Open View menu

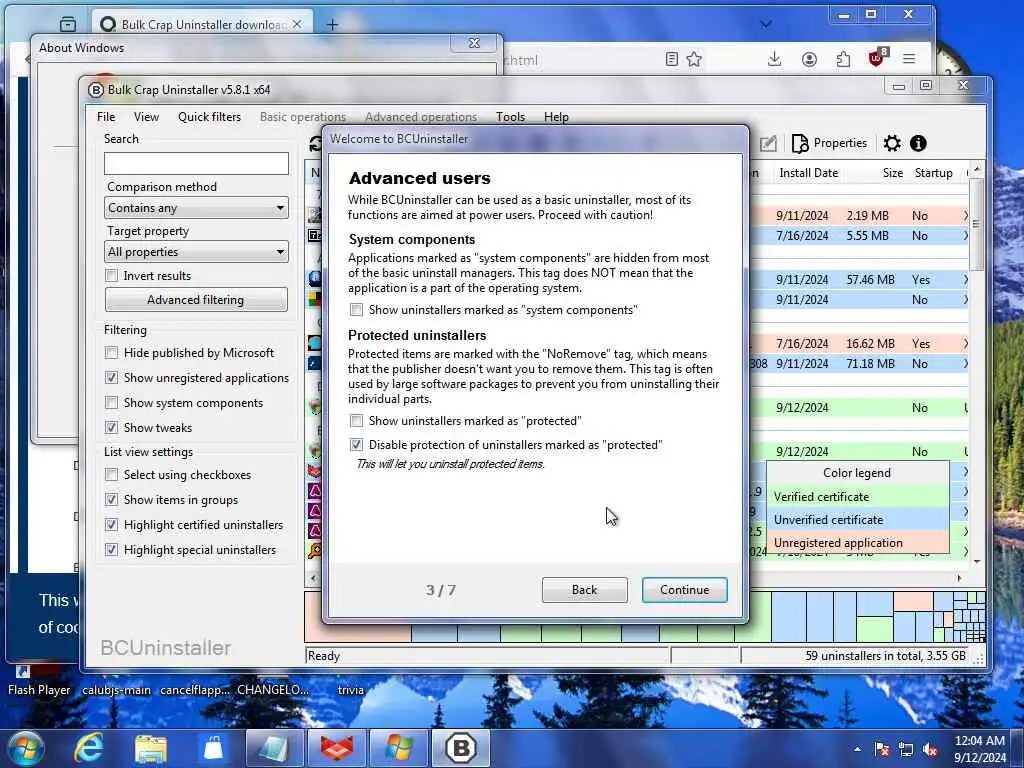tap(146, 117)
